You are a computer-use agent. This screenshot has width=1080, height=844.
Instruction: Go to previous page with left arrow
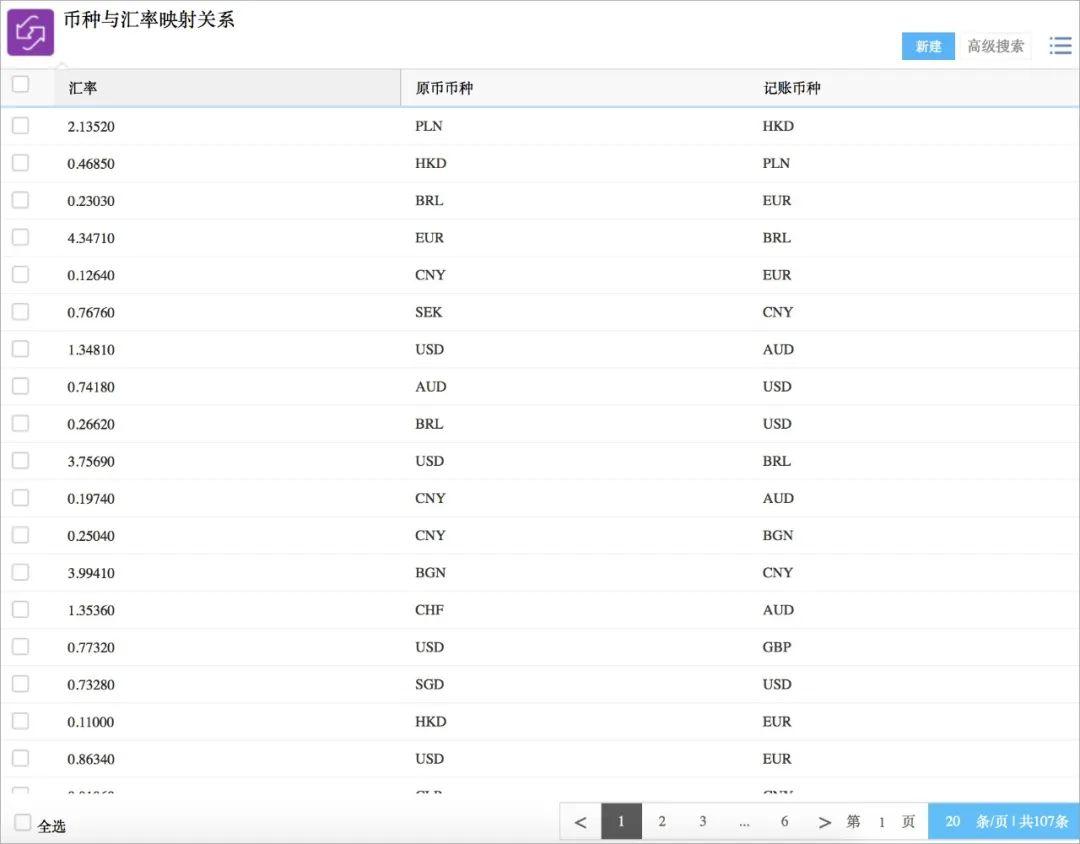581,822
